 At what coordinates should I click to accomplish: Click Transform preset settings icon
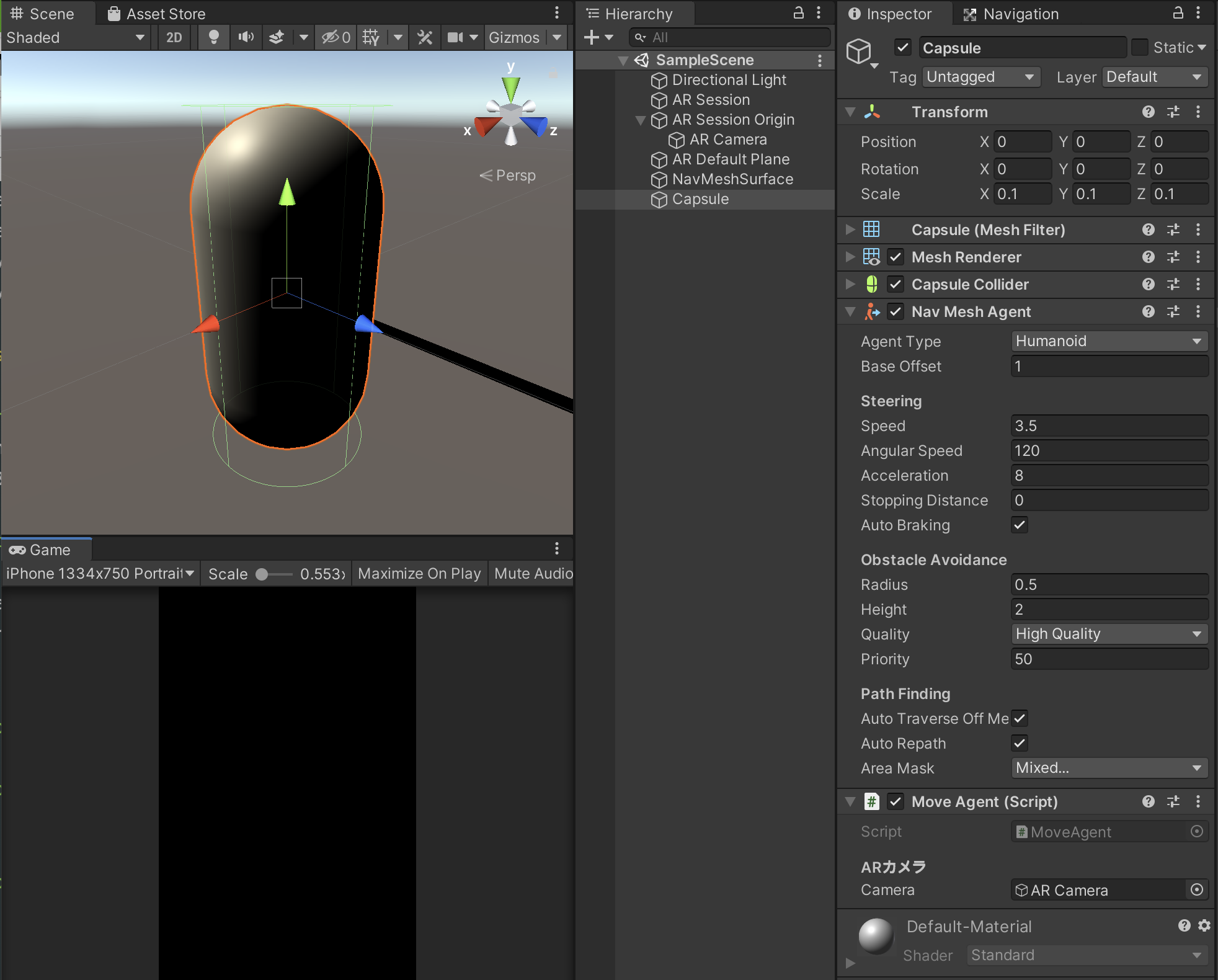click(1173, 112)
